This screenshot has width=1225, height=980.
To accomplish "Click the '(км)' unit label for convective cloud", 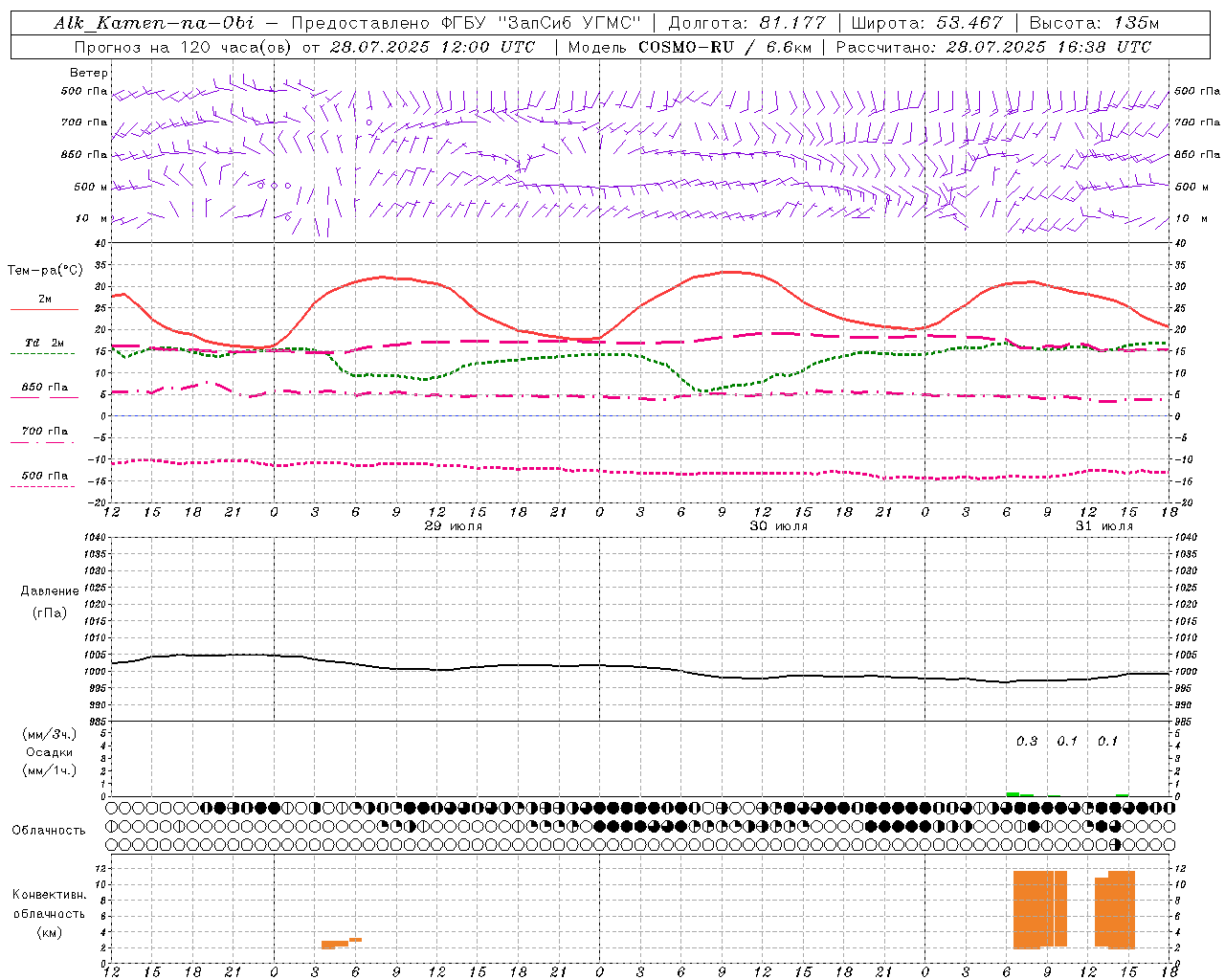I will 49,932.
